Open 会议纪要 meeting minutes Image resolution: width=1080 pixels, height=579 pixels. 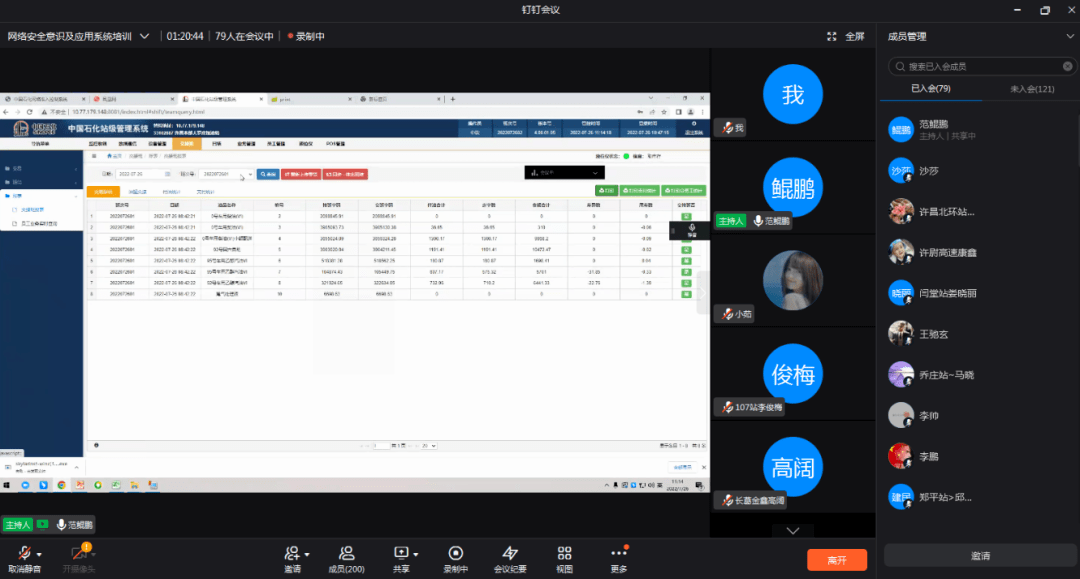point(510,559)
